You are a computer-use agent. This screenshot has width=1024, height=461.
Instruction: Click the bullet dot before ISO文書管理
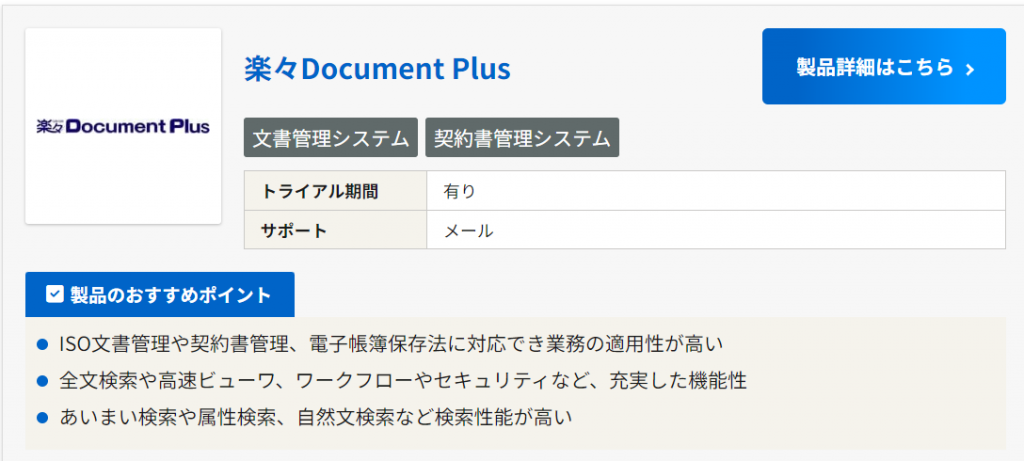tap(42, 345)
